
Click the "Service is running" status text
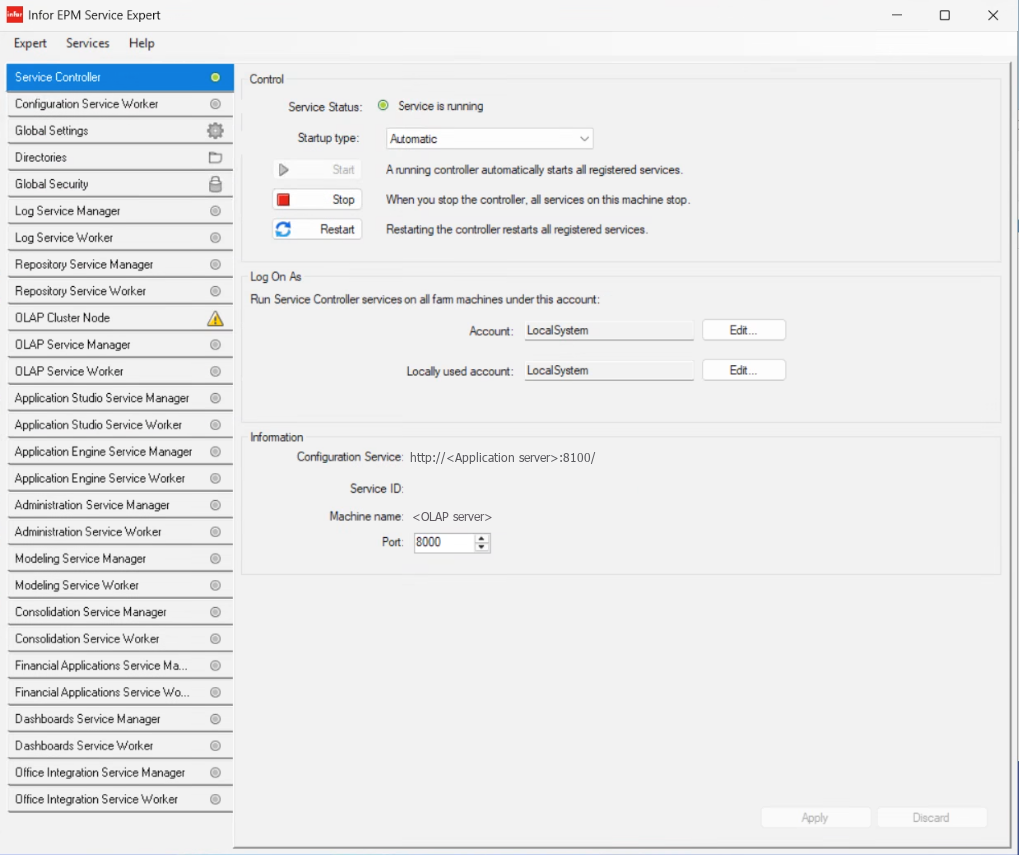(441, 106)
